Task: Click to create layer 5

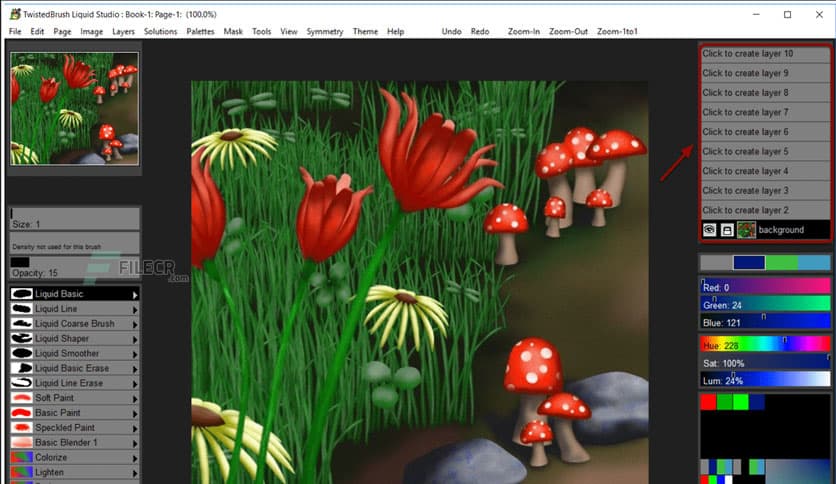Action: pos(765,151)
